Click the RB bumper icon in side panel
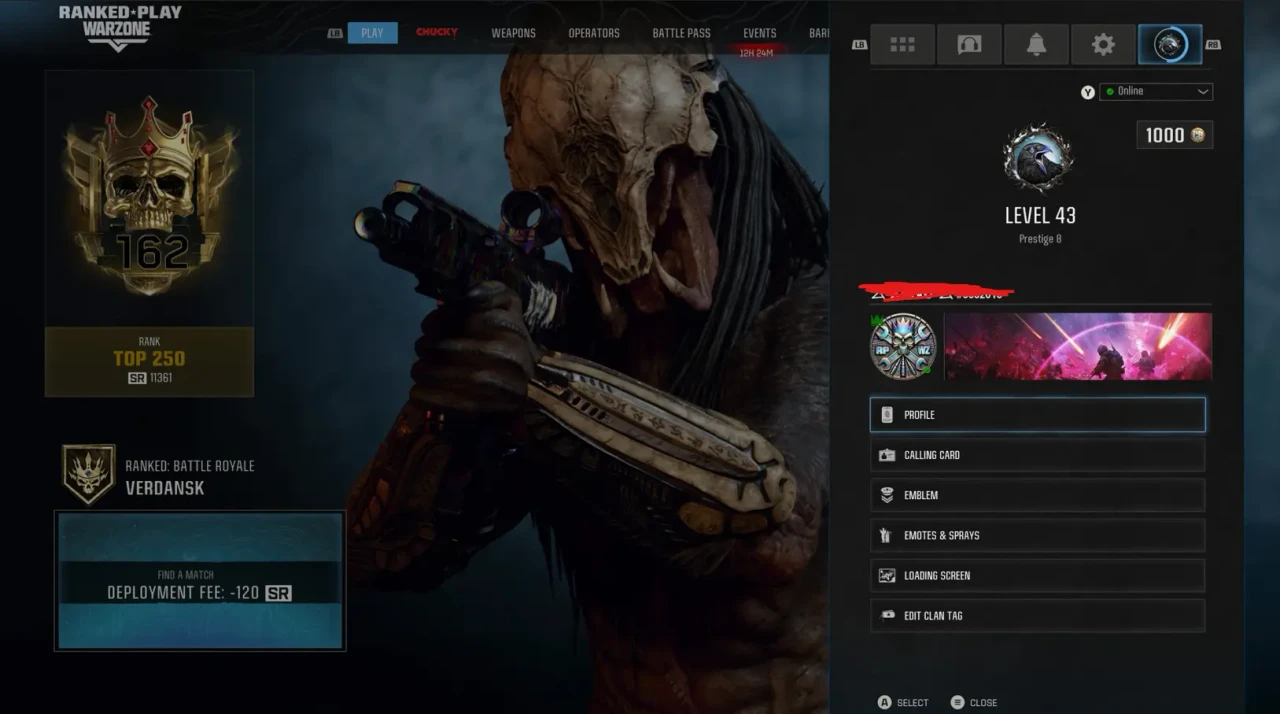This screenshot has width=1280, height=714. pos(1213,45)
